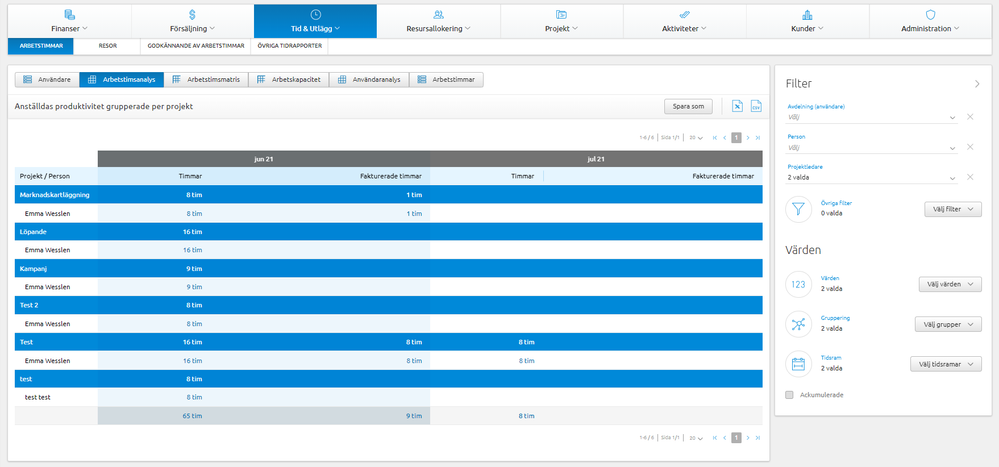Select page 1 in top pagination
The image size is (999, 467).
click(737, 138)
